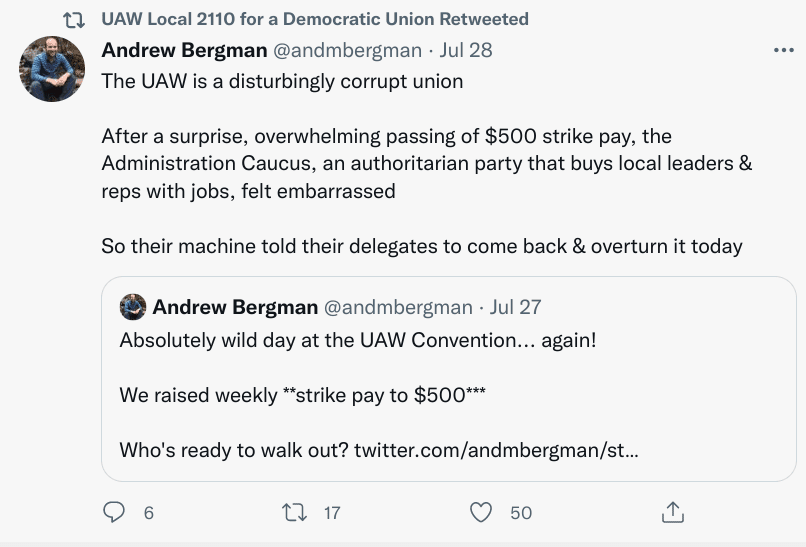The image size is (806, 547).
Task: Retweet this tweet using the arrows icon
Action: point(294,512)
